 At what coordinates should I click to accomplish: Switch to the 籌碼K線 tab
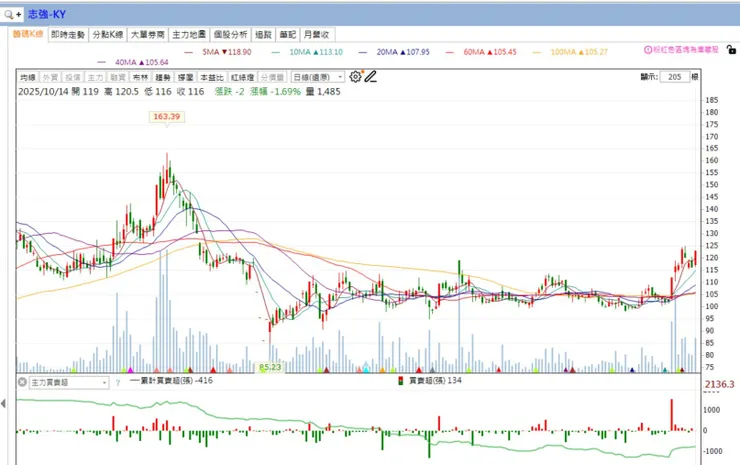coord(28,34)
